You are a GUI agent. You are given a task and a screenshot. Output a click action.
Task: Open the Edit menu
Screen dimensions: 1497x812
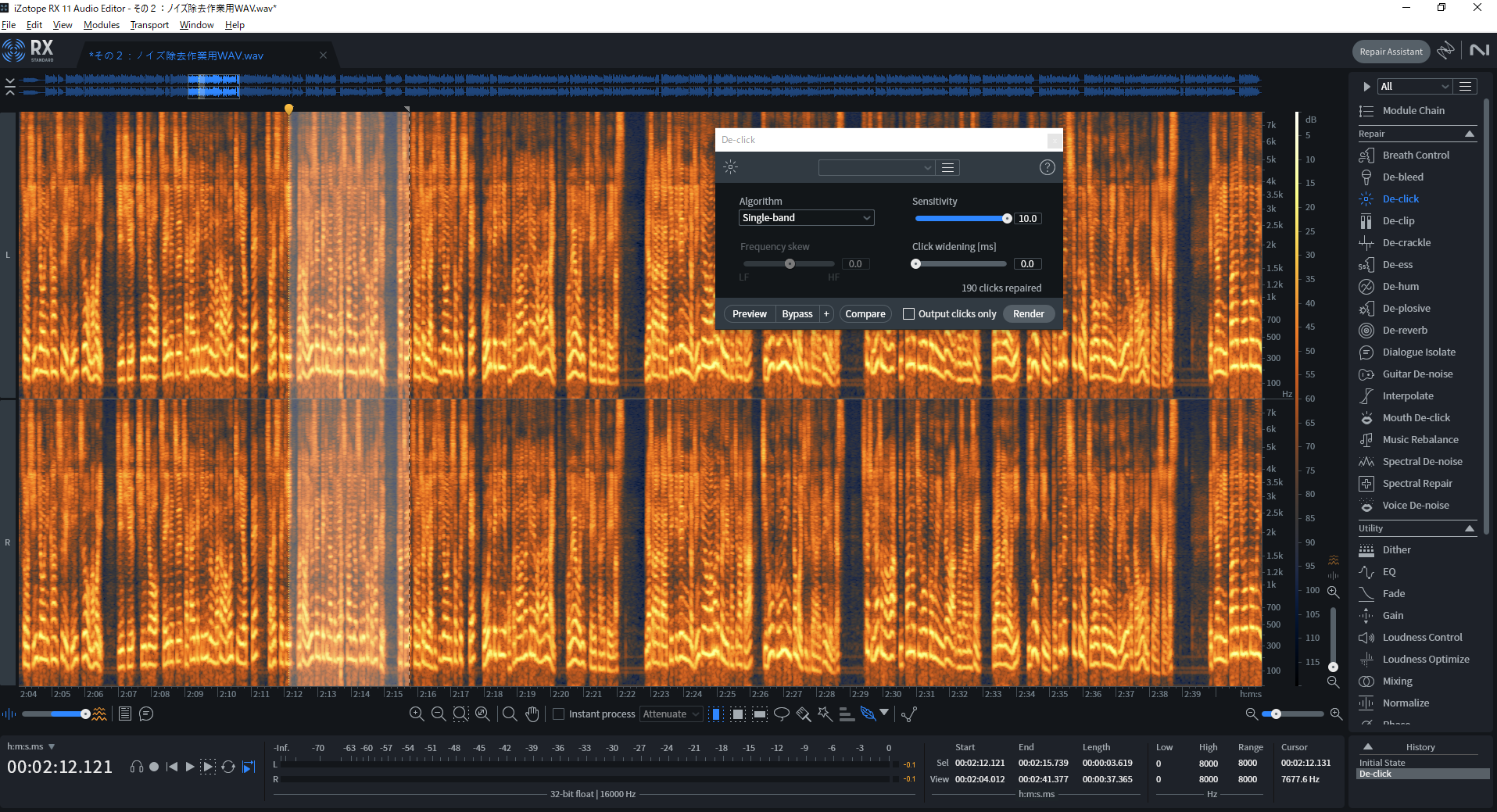click(x=34, y=25)
